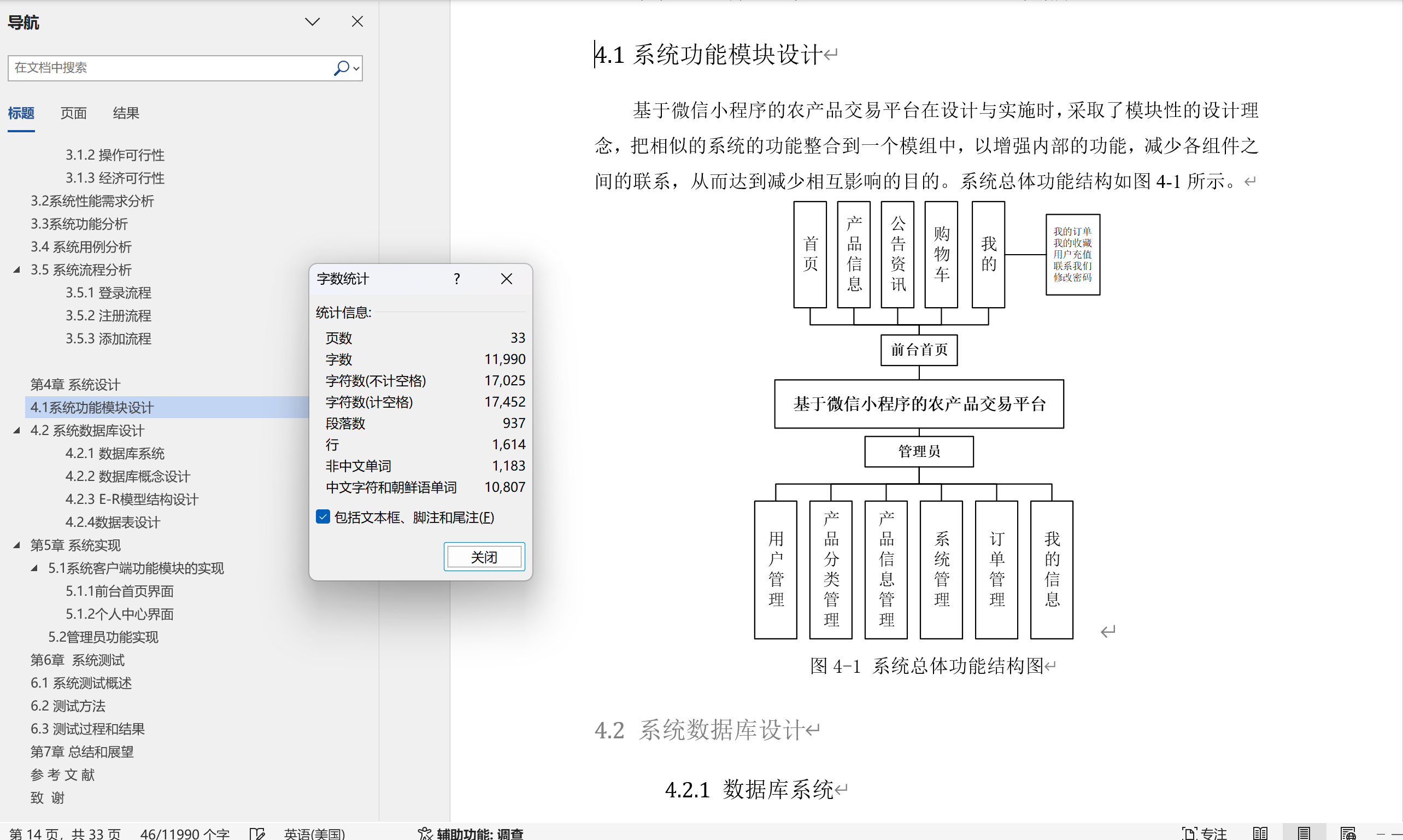Switch to Web Layout view icon

point(1348,833)
